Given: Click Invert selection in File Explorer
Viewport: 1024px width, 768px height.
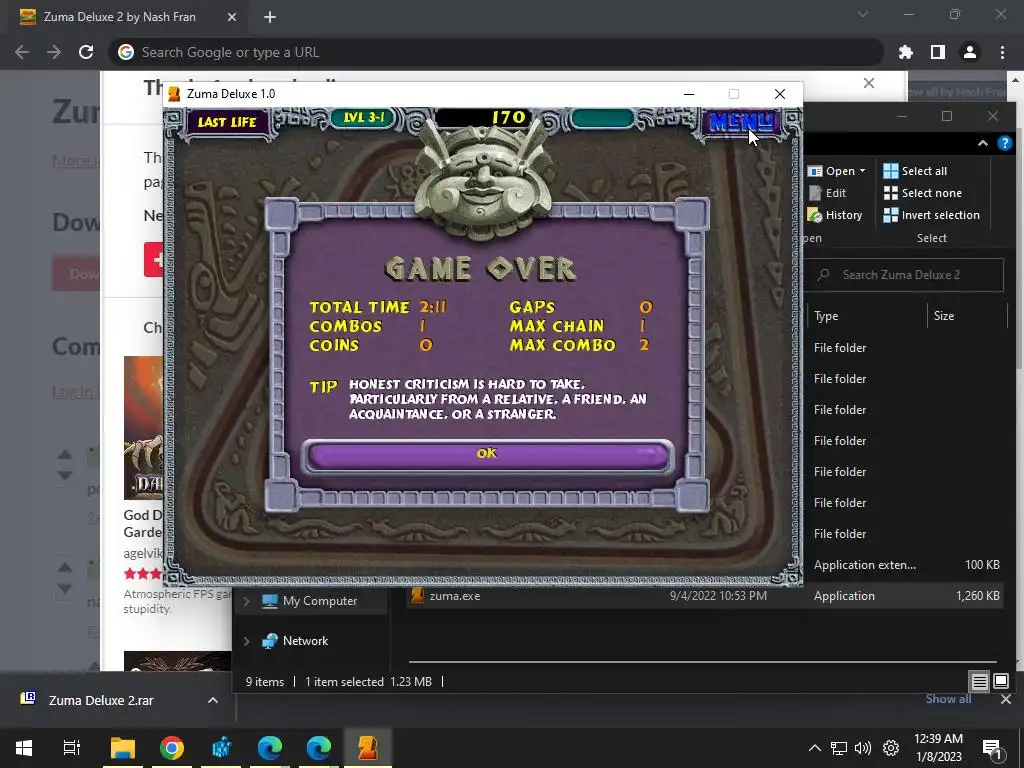Looking at the screenshot, I should tap(931, 216).
